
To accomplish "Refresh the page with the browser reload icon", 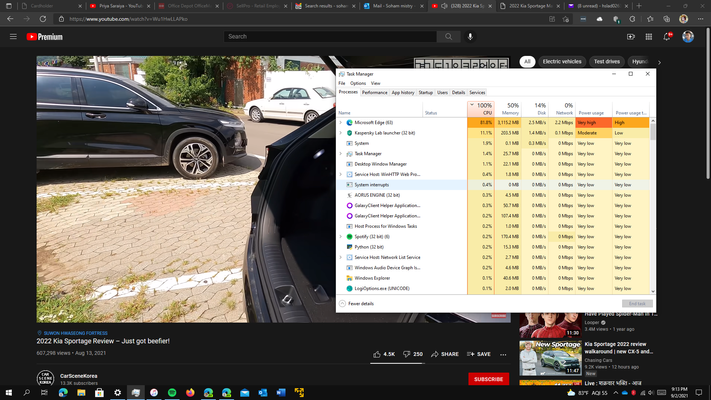I will click(x=43, y=19).
